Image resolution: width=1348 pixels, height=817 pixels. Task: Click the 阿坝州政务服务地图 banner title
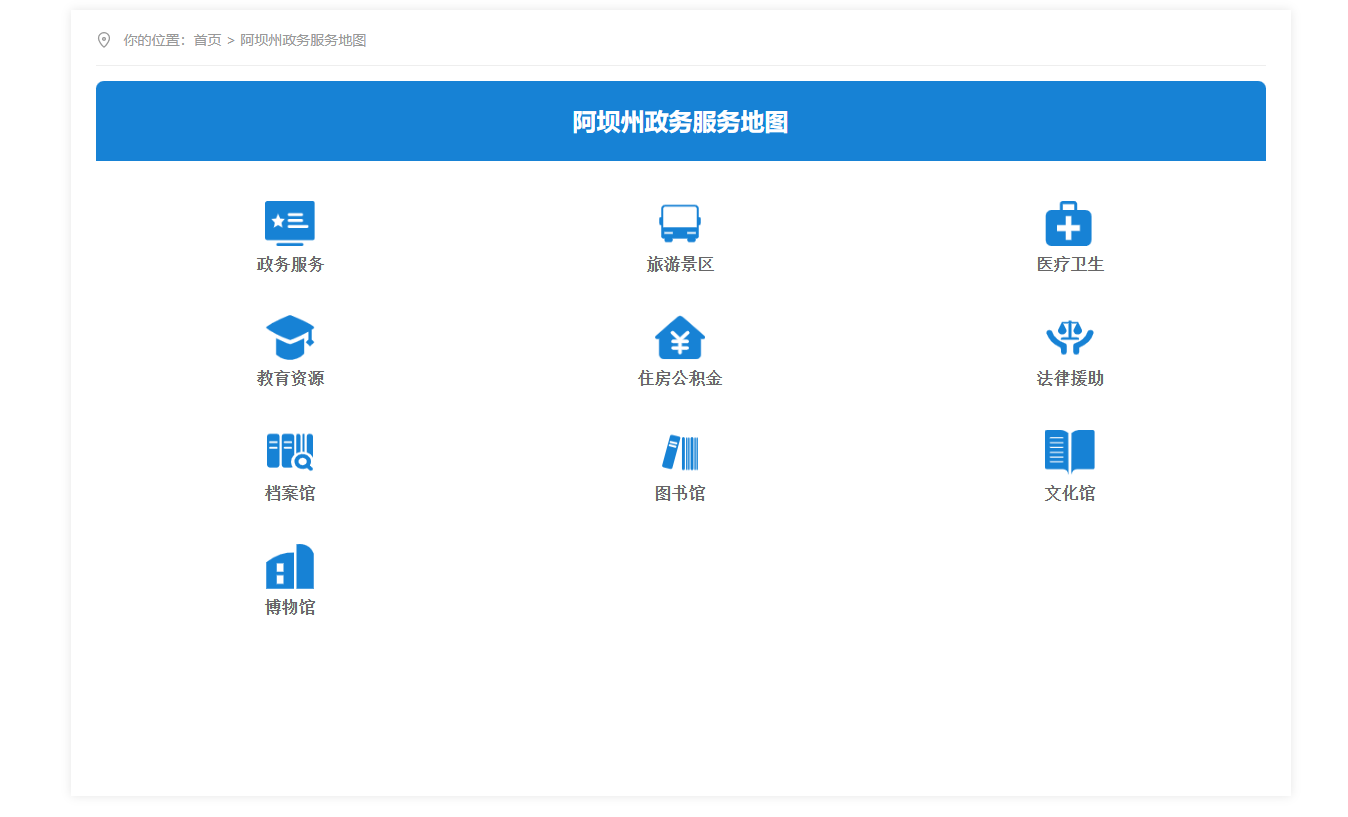(680, 122)
